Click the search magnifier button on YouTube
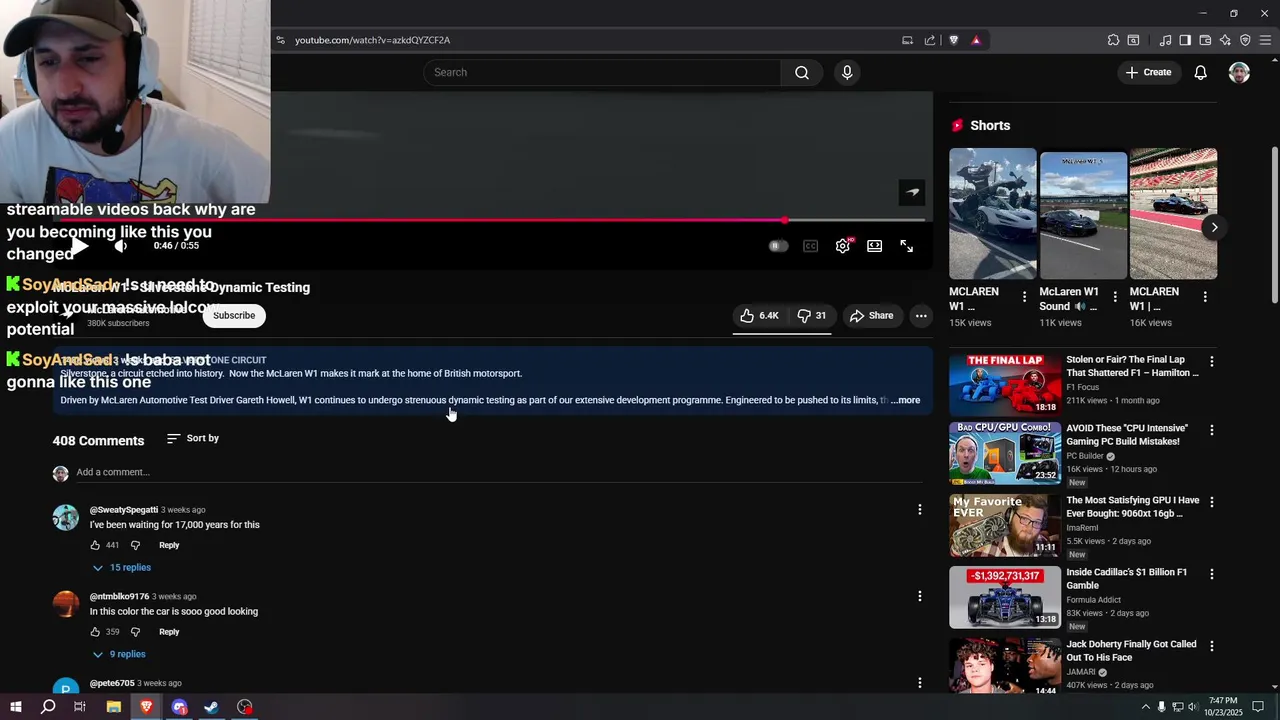Viewport: 1280px width, 720px height. tap(802, 72)
